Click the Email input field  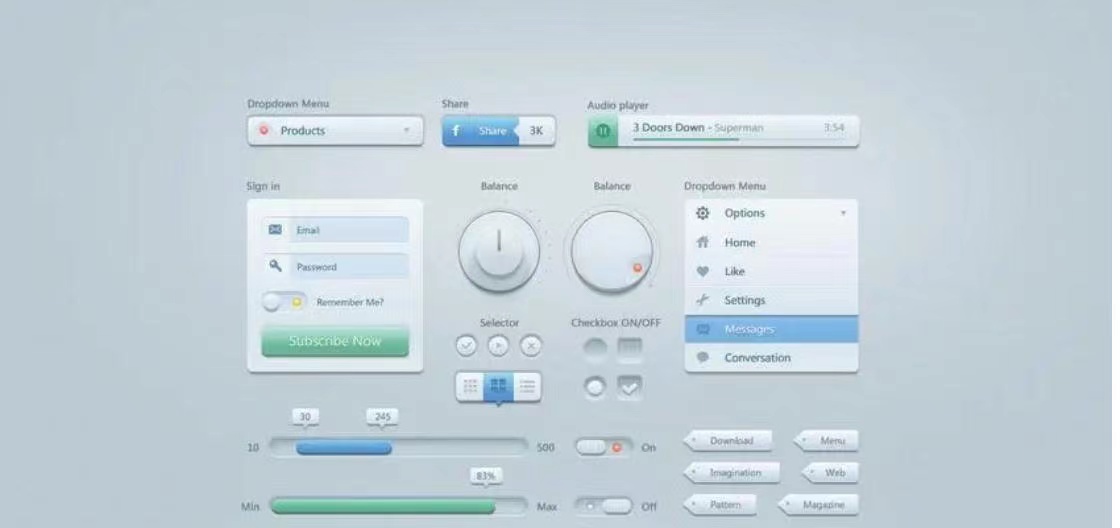[x=336, y=230]
